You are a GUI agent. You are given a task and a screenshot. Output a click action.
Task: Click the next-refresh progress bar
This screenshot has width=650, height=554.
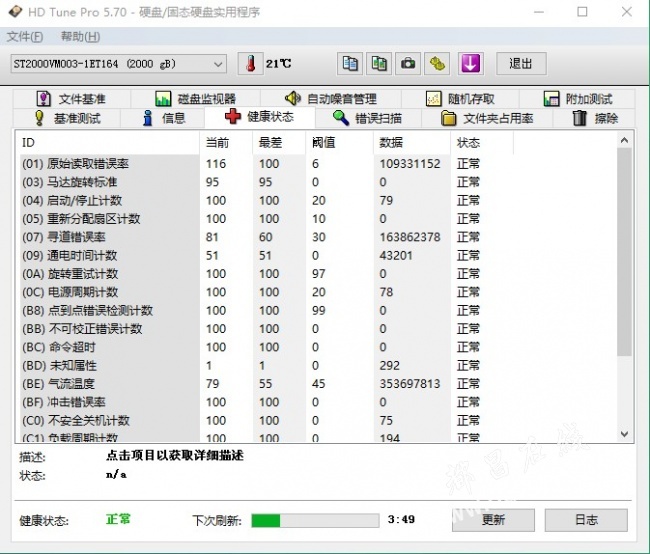[x=315, y=520]
